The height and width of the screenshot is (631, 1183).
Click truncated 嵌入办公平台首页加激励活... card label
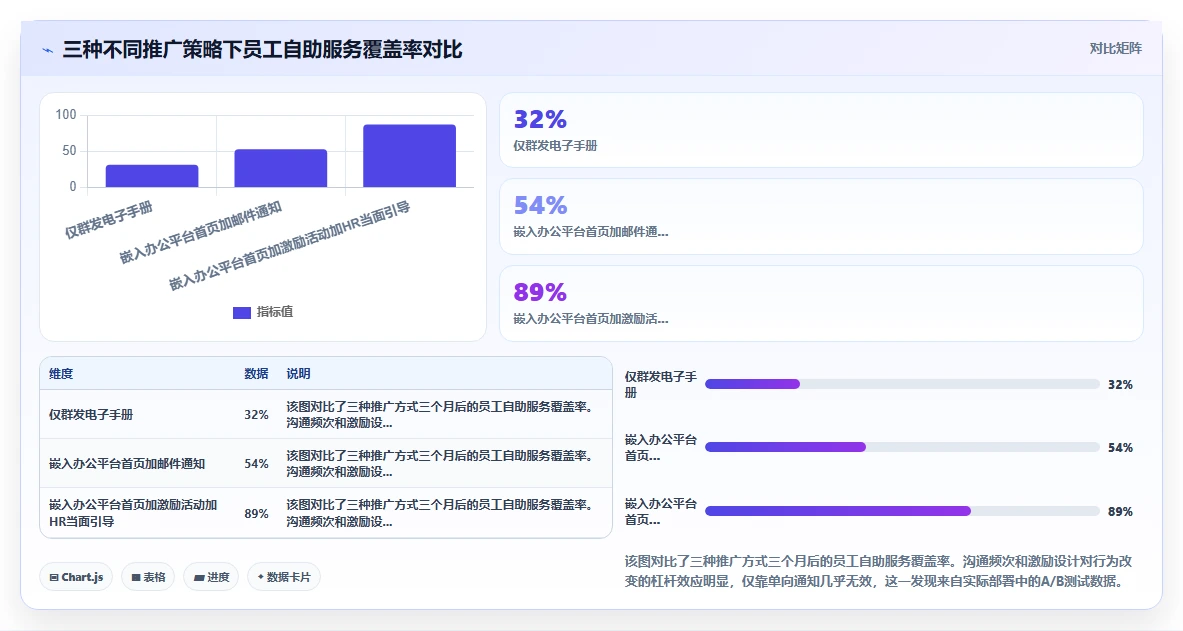(x=591, y=319)
